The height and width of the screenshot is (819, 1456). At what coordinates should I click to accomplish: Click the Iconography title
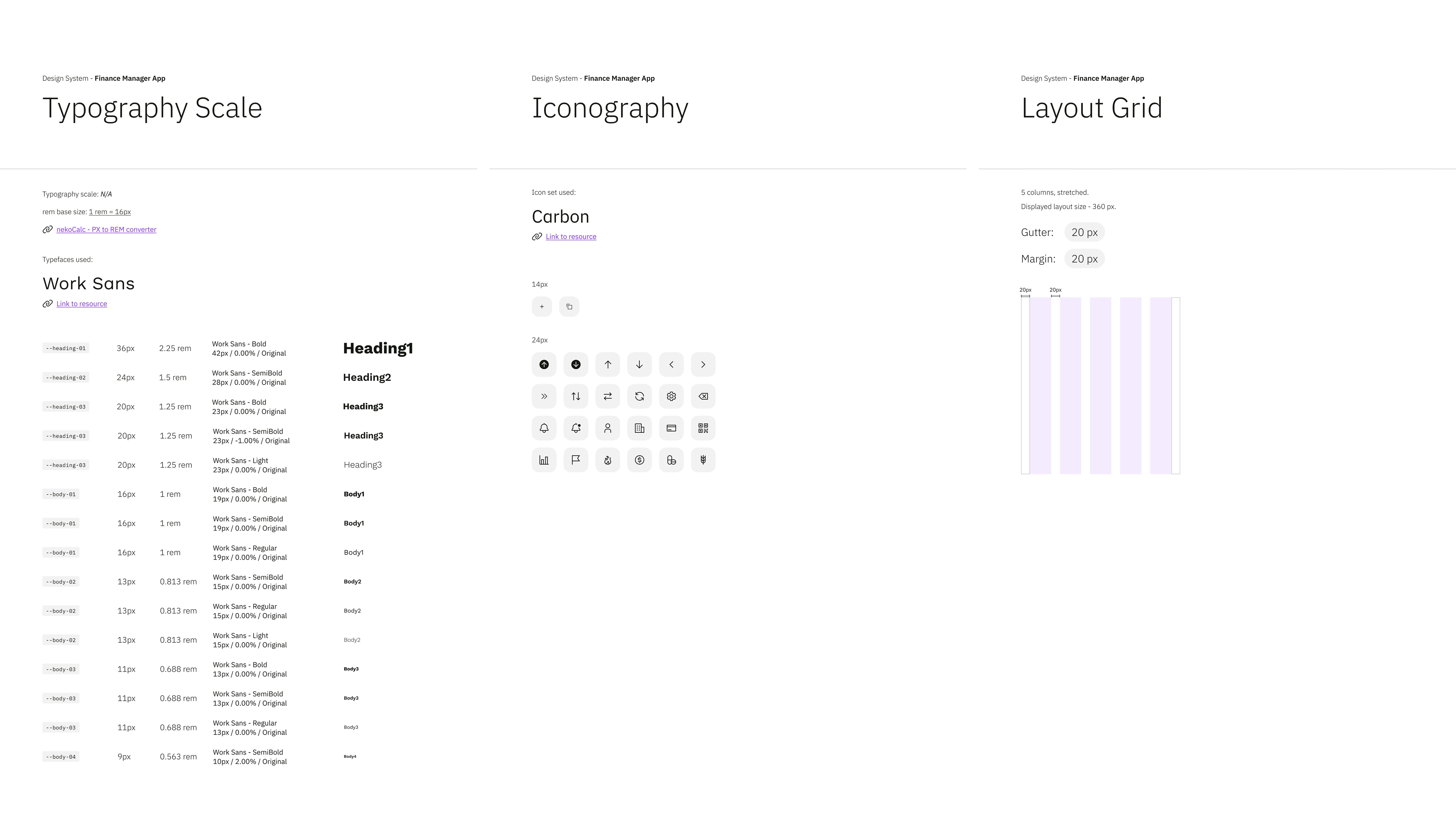point(610,108)
